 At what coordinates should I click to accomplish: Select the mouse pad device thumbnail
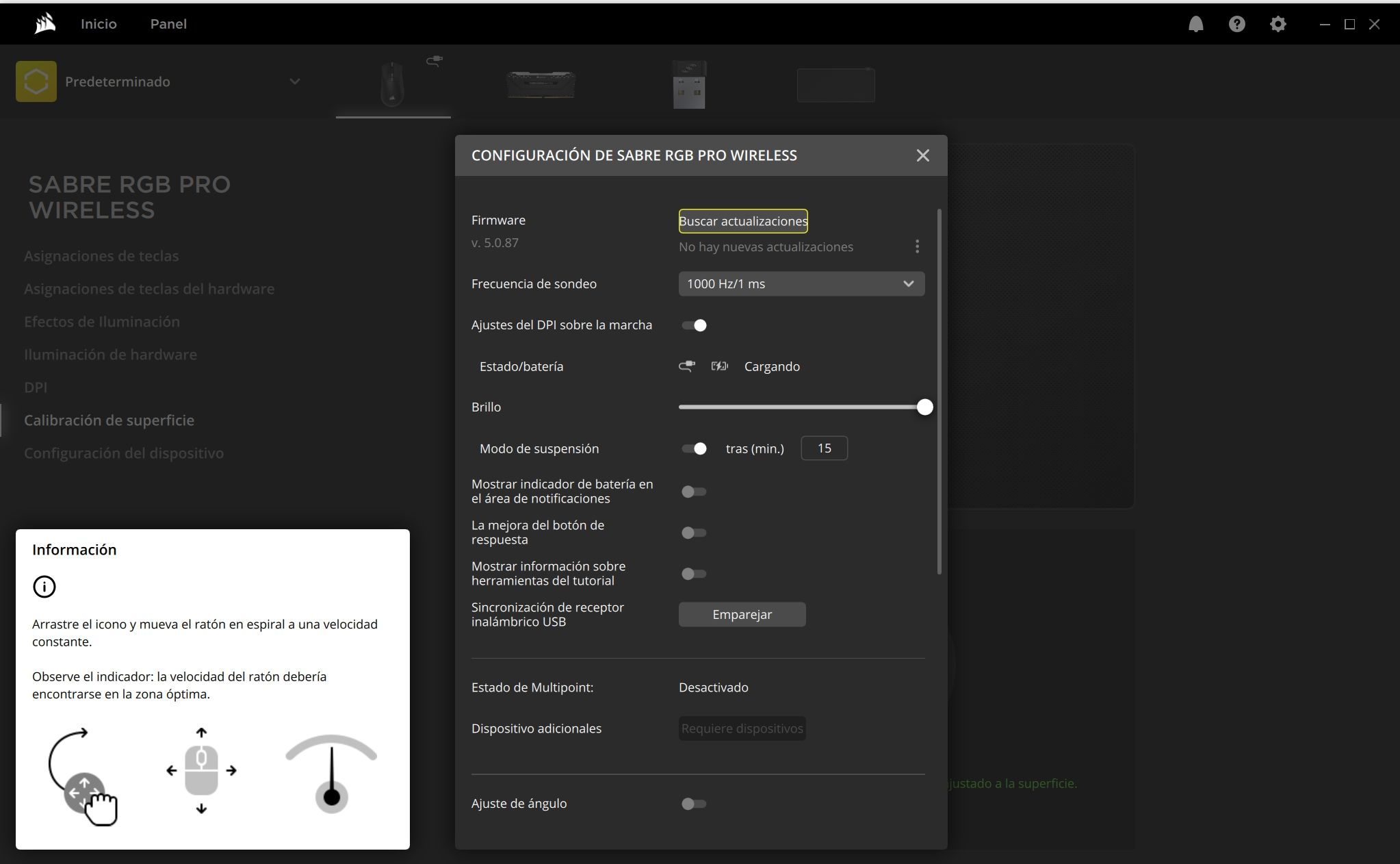coord(835,85)
